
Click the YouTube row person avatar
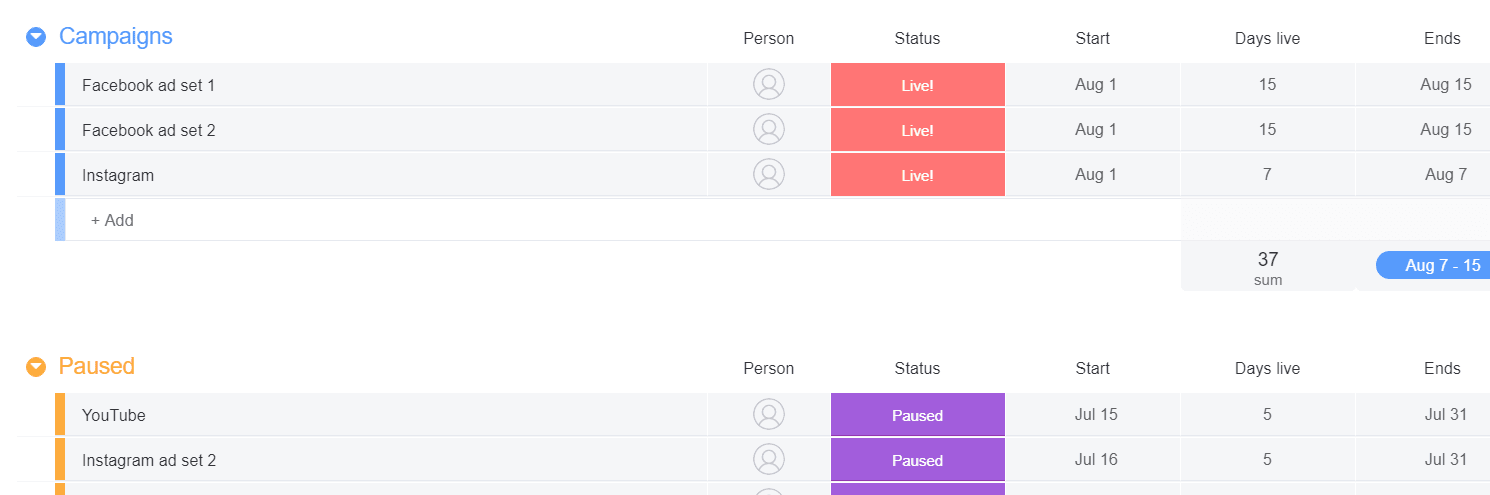[769, 415]
